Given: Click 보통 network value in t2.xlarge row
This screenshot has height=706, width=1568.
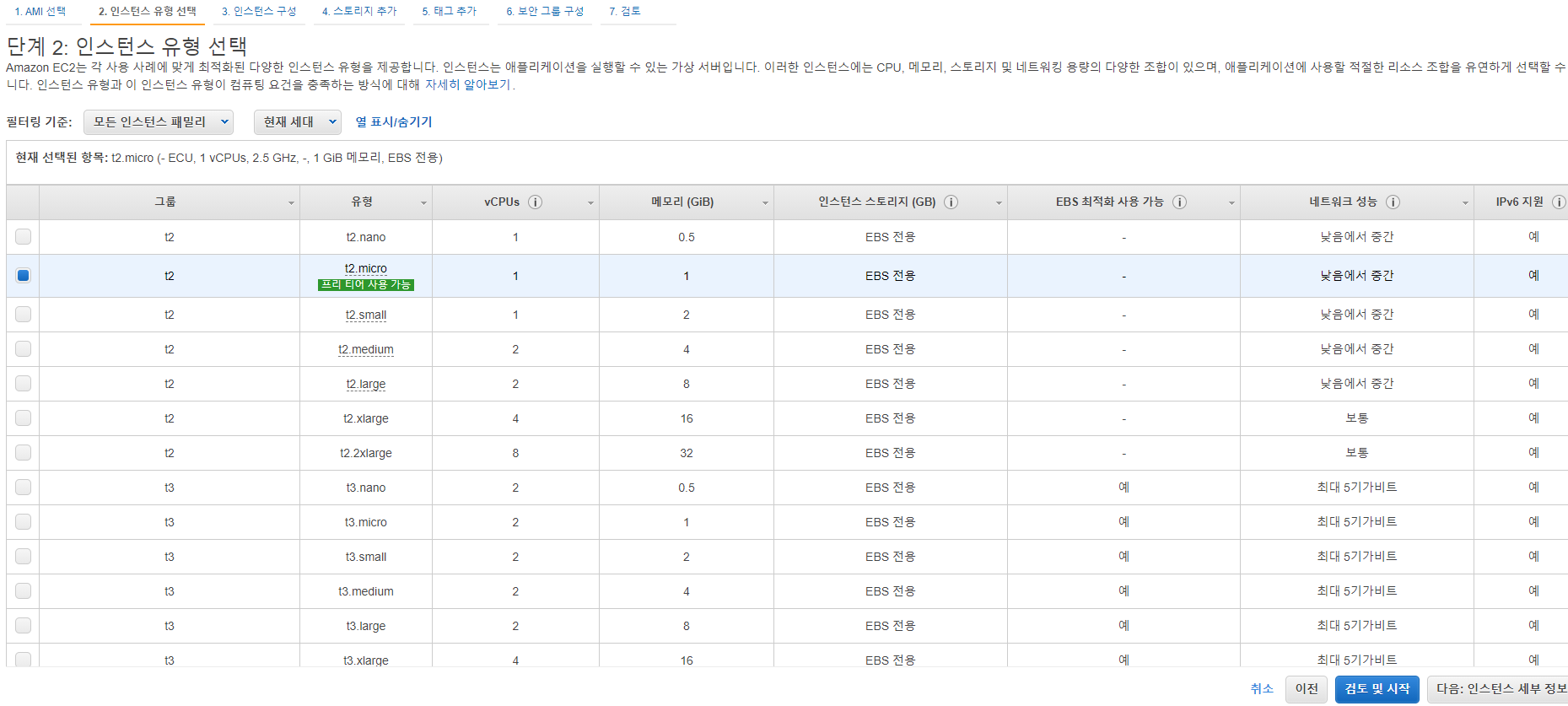Looking at the screenshot, I should point(1357,418).
